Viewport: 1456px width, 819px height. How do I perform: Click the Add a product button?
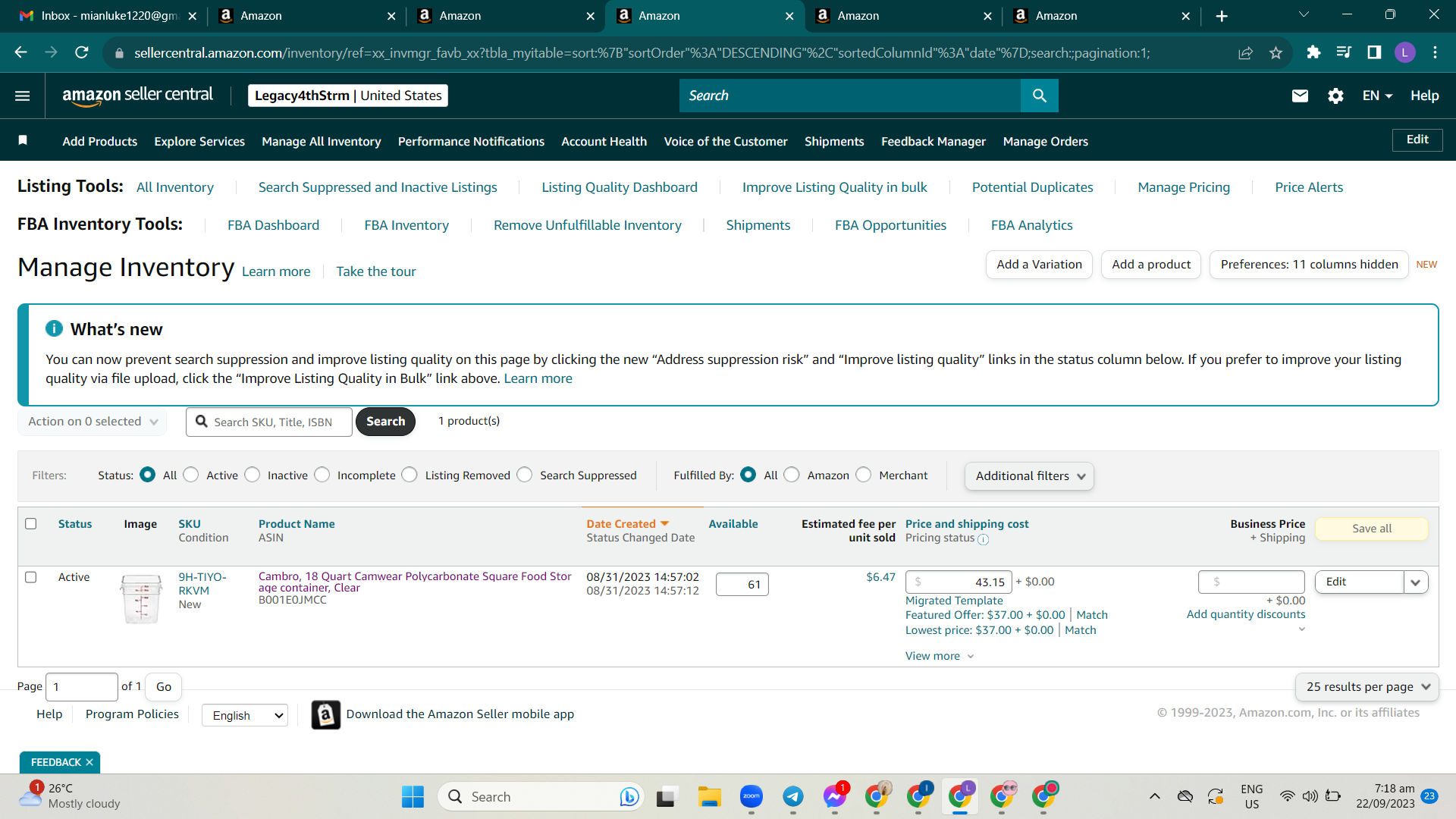tap(1151, 265)
